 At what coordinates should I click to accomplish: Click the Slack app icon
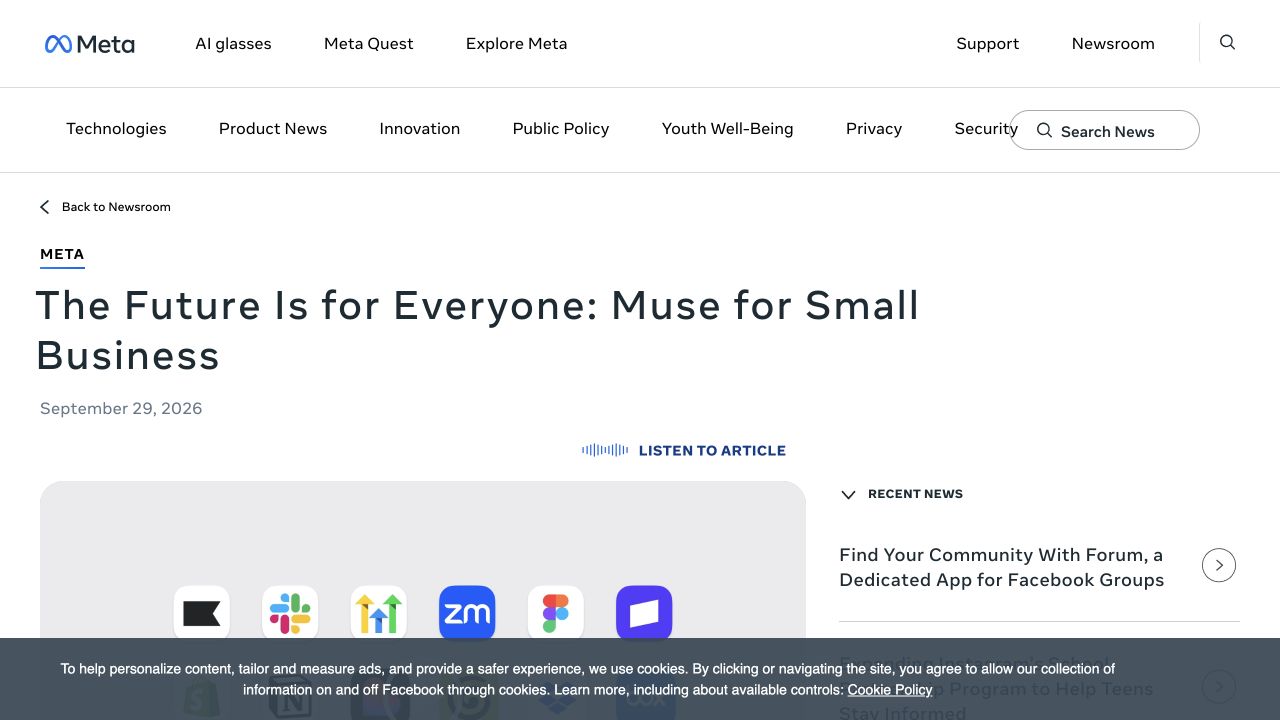tap(290, 613)
